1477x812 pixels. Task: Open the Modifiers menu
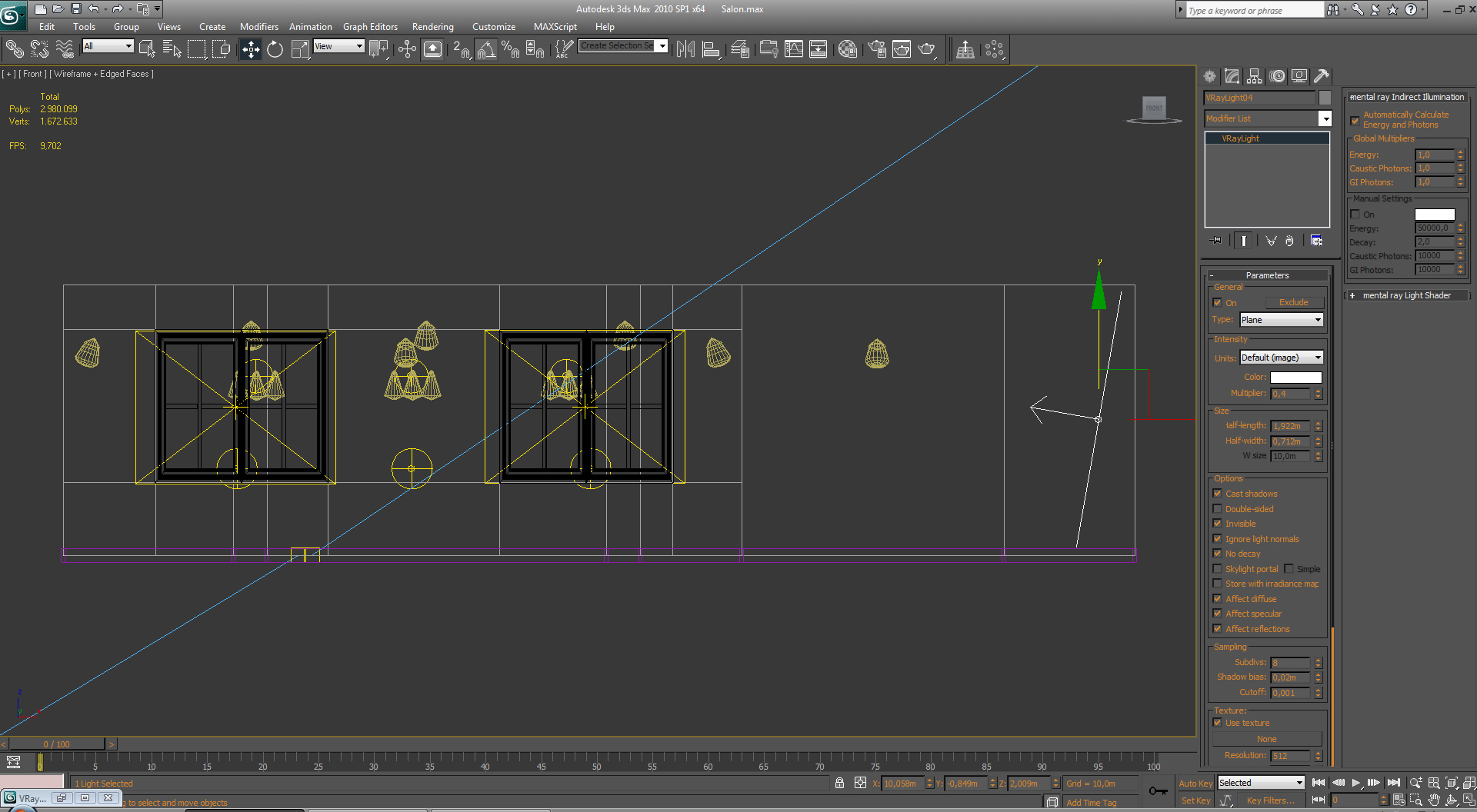tap(259, 27)
